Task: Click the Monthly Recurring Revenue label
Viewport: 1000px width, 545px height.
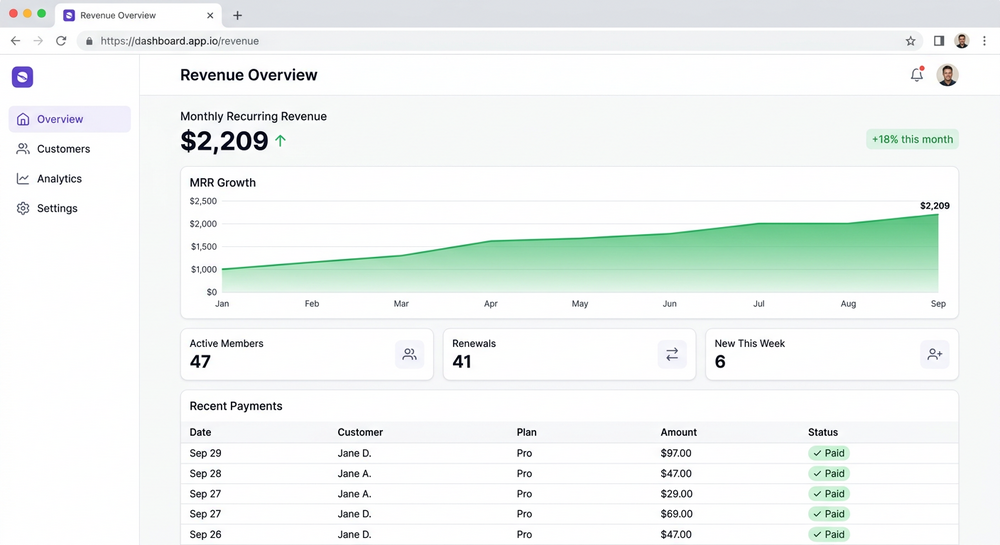Action: click(x=253, y=117)
